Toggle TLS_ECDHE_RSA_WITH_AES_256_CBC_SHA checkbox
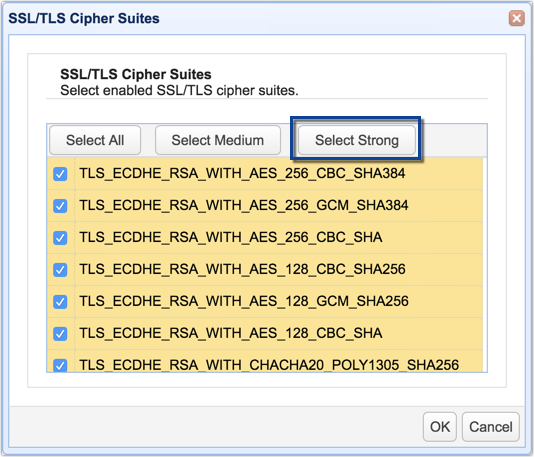This screenshot has height=457, width=534. (x=60, y=238)
